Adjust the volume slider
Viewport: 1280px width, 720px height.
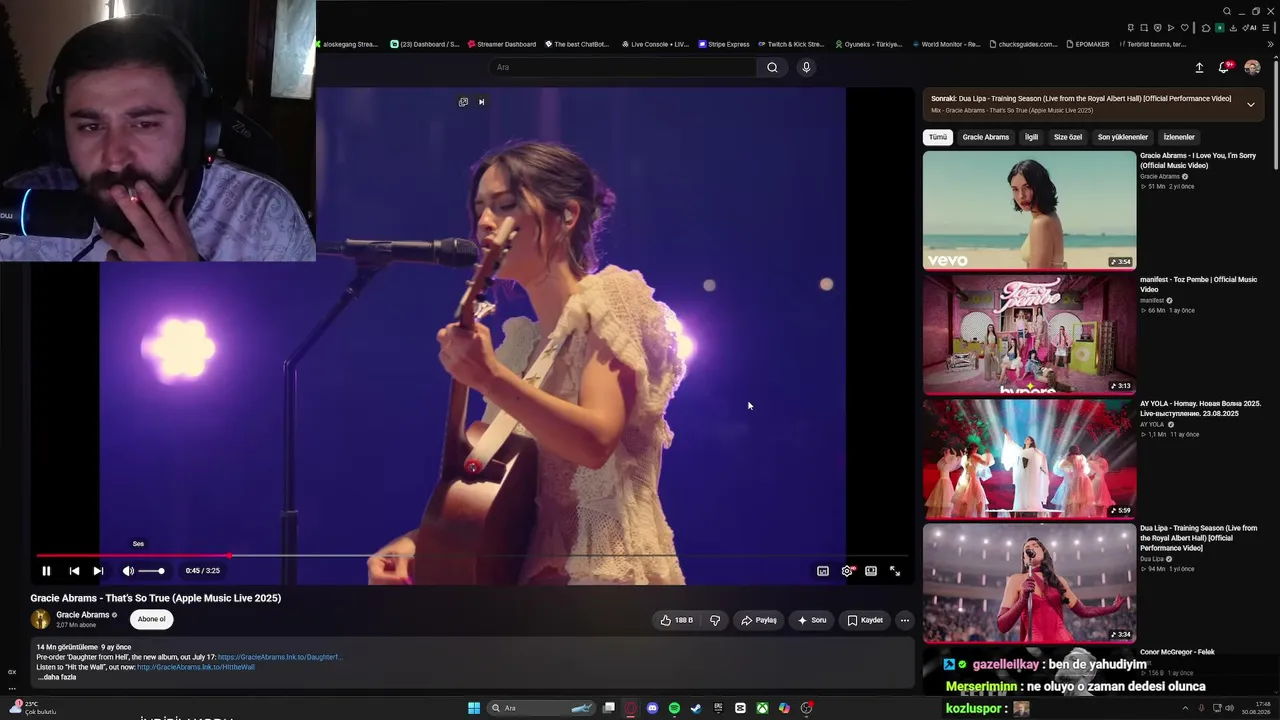[x=151, y=571]
